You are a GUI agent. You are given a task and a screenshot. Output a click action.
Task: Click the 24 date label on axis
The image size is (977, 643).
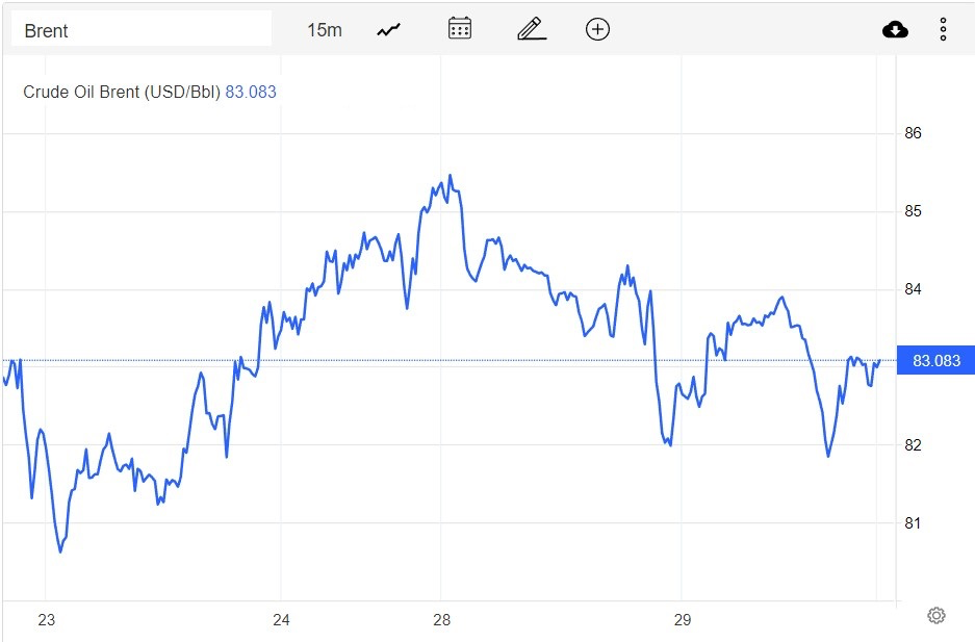pyautogui.click(x=281, y=620)
